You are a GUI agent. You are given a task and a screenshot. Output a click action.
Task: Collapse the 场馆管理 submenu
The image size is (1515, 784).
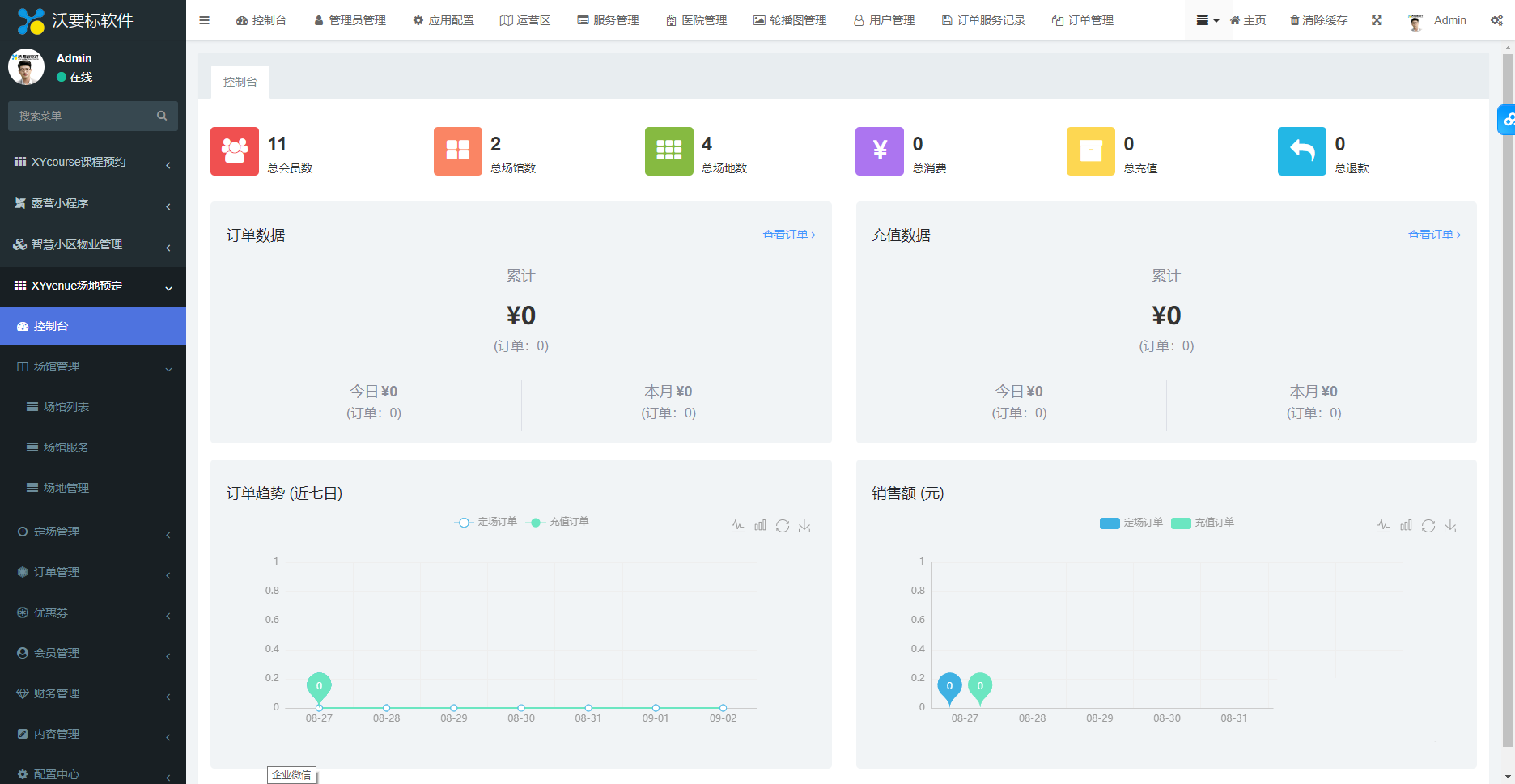(x=93, y=367)
